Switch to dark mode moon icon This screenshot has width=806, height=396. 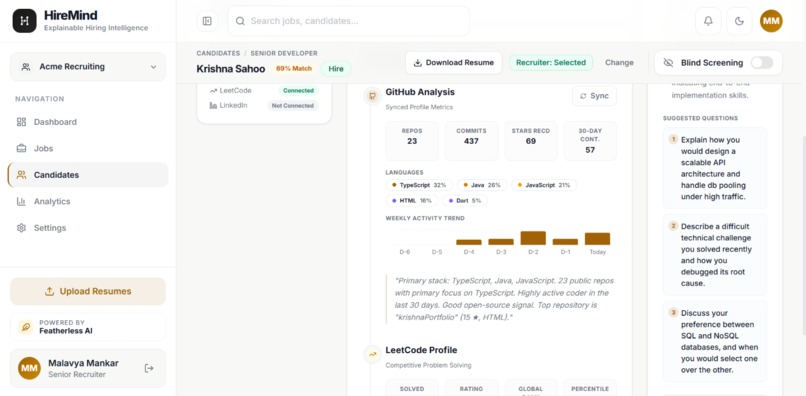[x=739, y=21]
